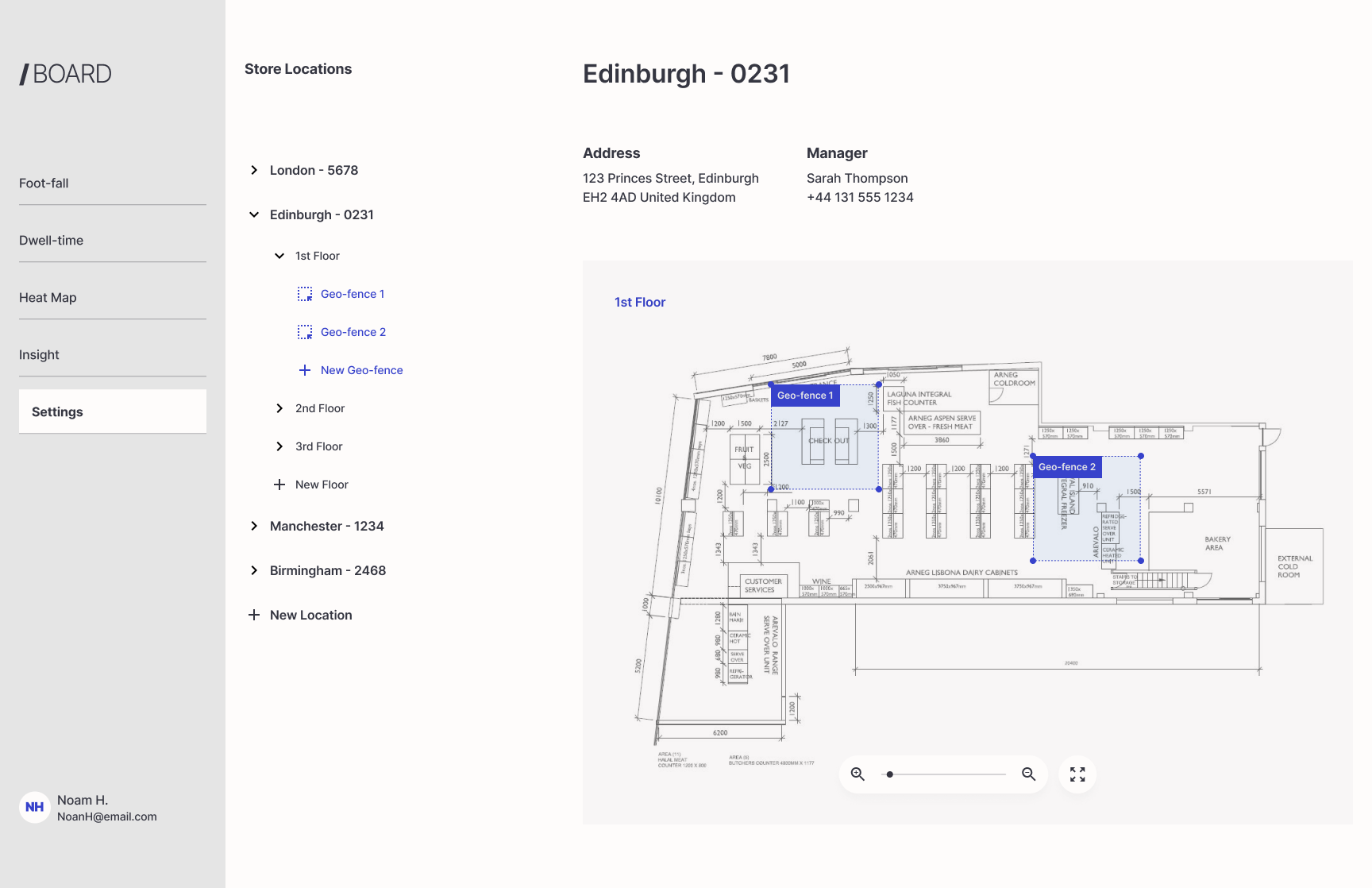Click the Edinburgh - 0231 page heading
The image size is (1372, 888).
click(686, 74)
